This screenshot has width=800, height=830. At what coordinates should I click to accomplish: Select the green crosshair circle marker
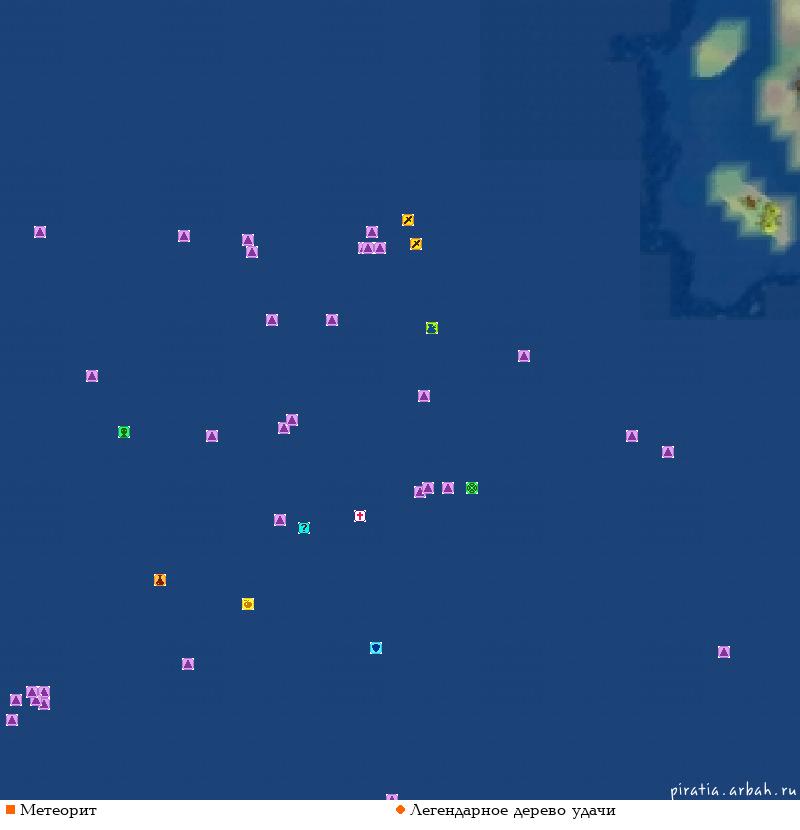pyautogui.click(x=472, y=488)
